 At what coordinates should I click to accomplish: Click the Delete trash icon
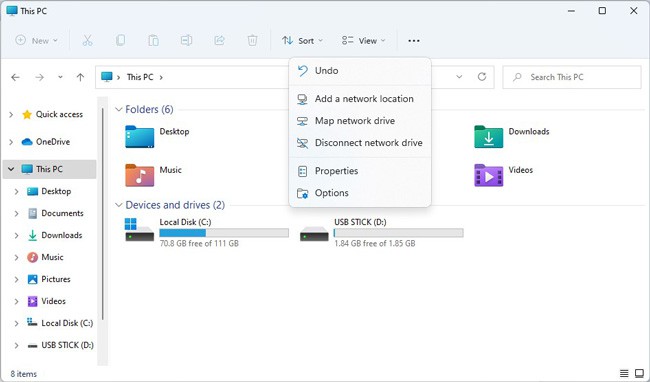point(252,41)
